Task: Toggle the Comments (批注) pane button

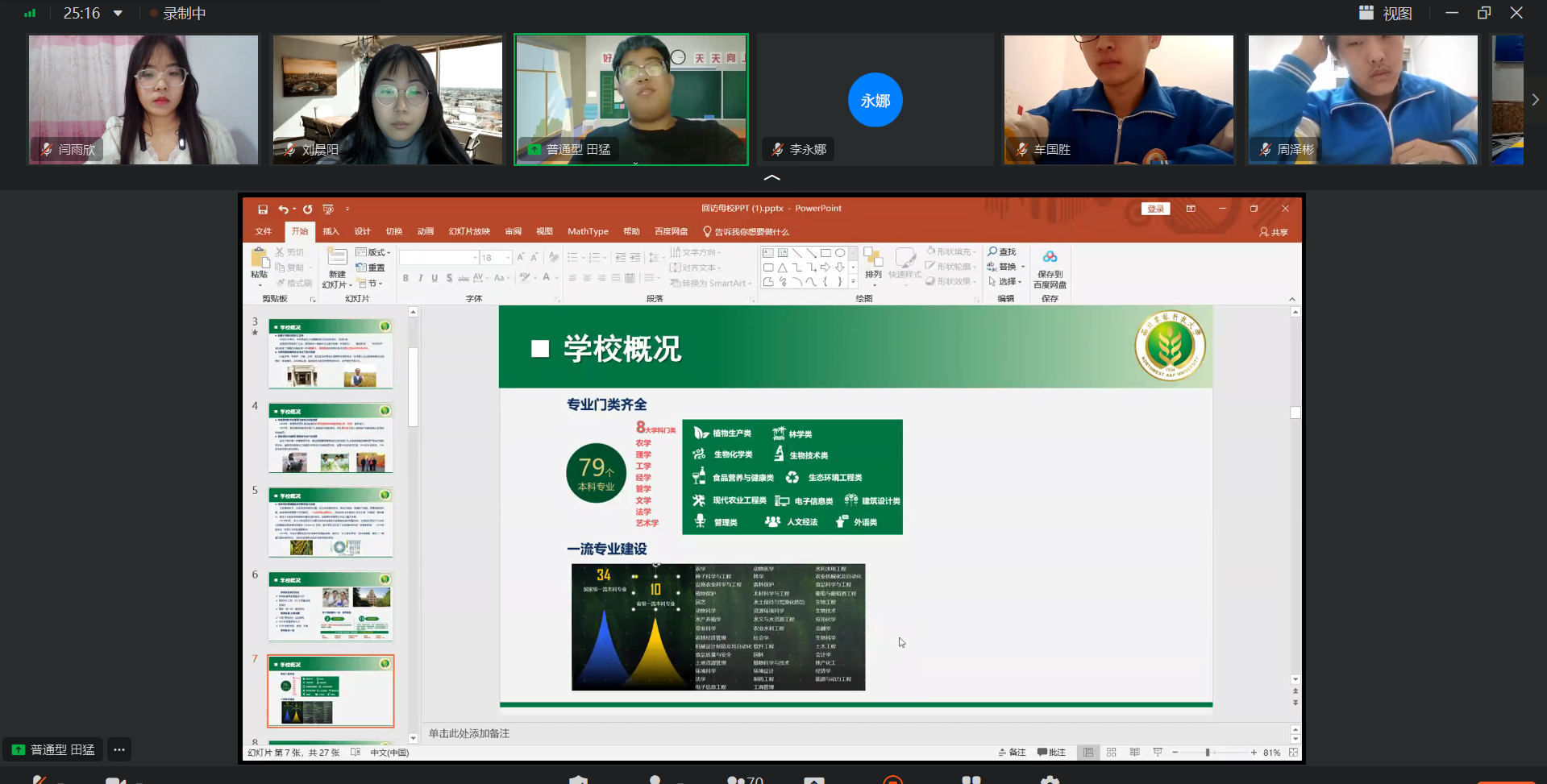Action: pos(1051,753)
